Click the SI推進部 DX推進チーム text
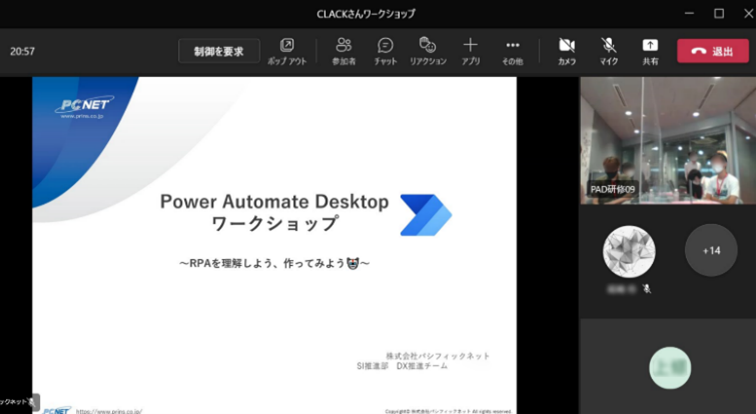The width and height of the screenshot is (756, 414). pos(402,366)
